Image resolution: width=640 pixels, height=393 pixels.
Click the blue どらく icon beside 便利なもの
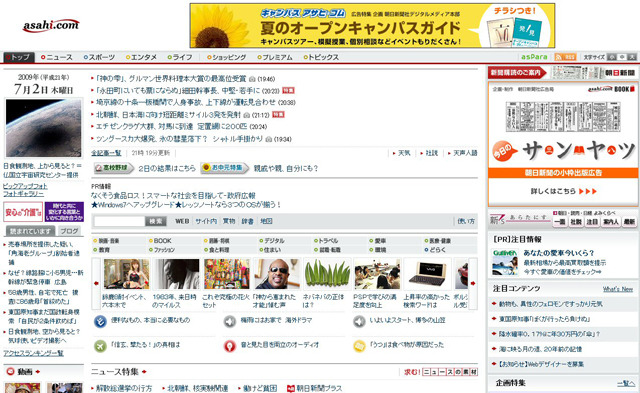100,322
